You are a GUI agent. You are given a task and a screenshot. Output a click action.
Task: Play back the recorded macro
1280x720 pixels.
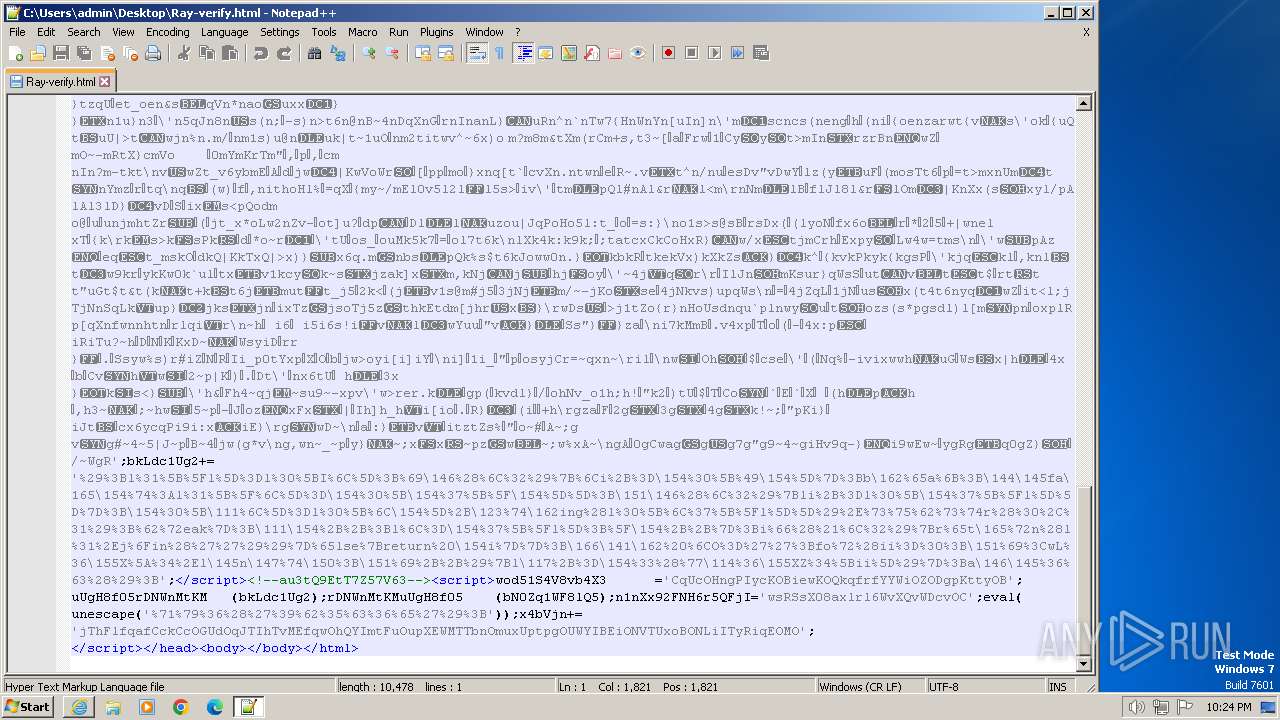point(715,53)
